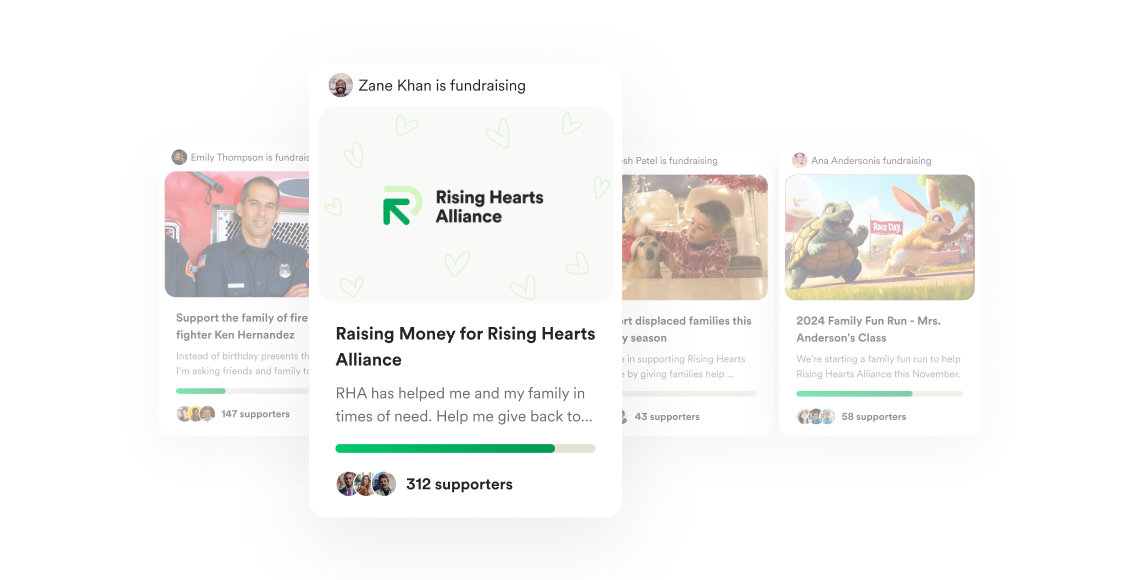Click supporter avatars beside 58 supporters
Screen dimensions: 1140x580
tap(816, 416)
